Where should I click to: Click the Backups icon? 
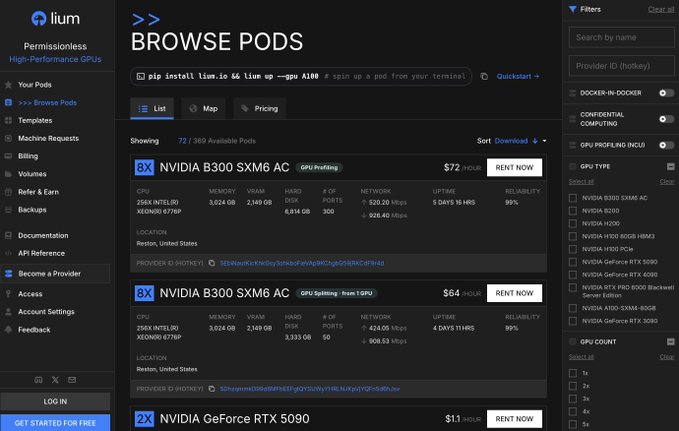[8, 210]
